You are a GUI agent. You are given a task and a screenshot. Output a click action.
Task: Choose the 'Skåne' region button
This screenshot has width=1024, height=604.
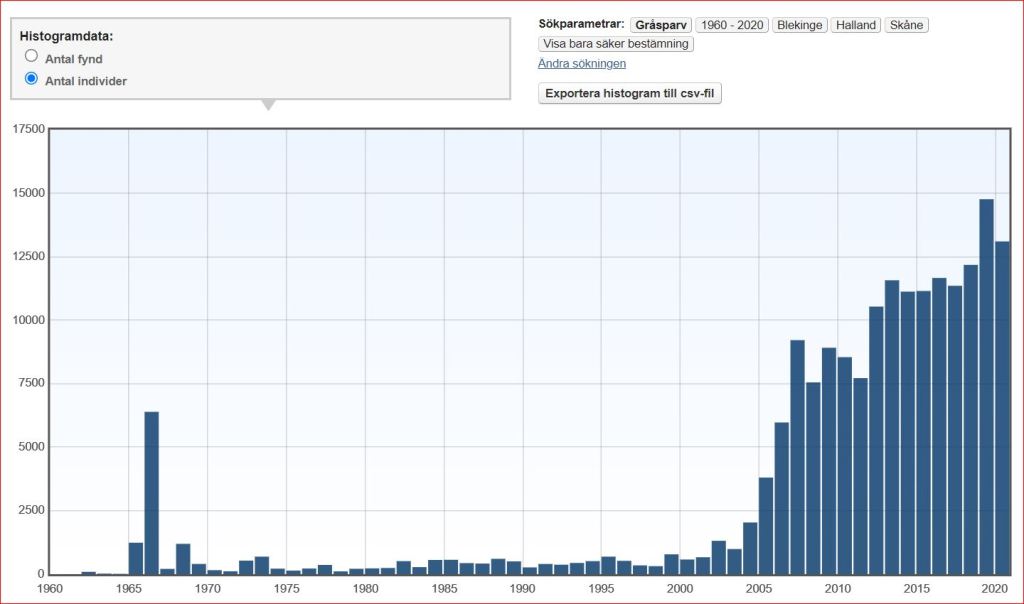pyautogui.click(x=906, y=25)
